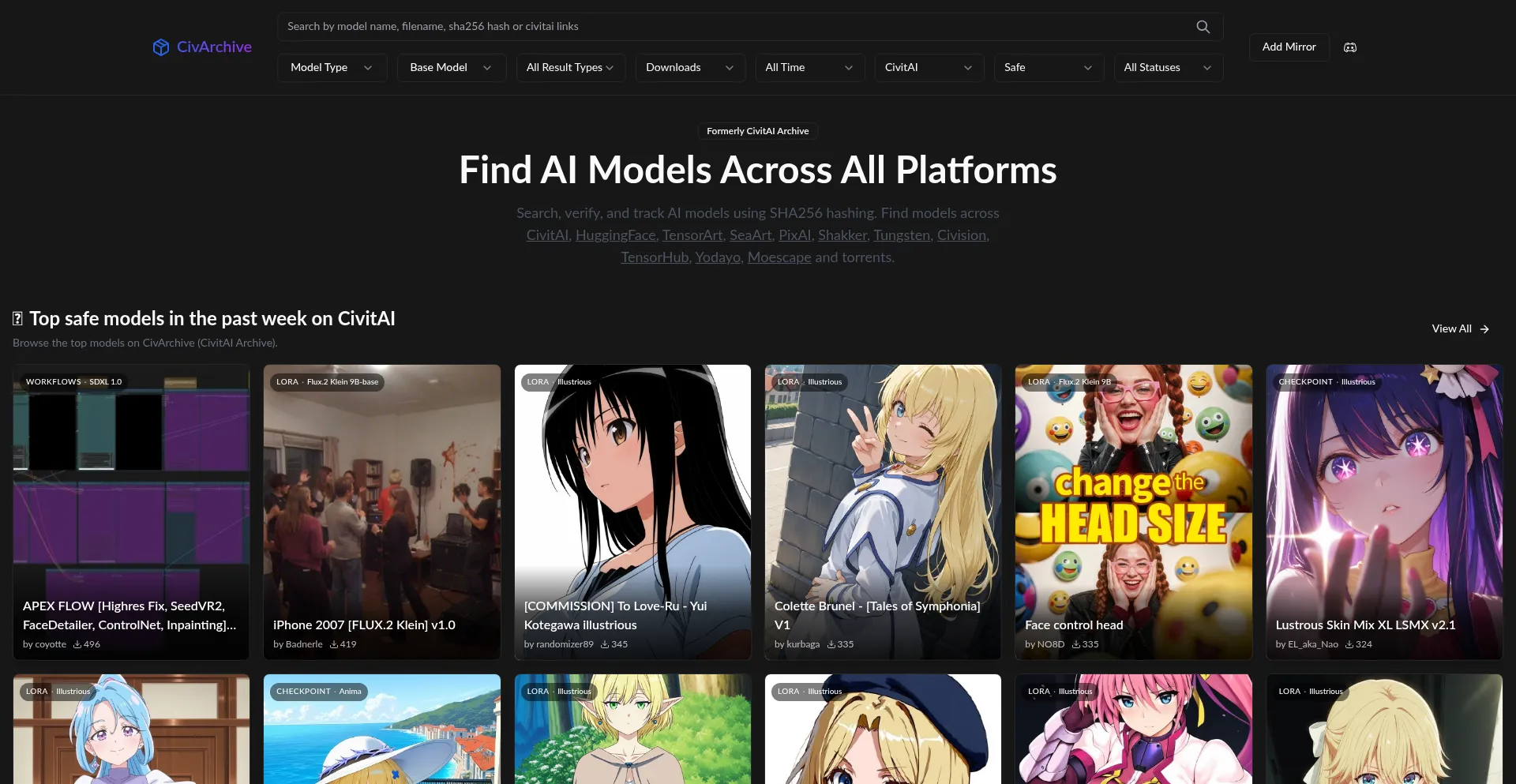This screenshot has height=784, width=1516.
Task: Open the Yodayo platform link
Action: [718, 257]
